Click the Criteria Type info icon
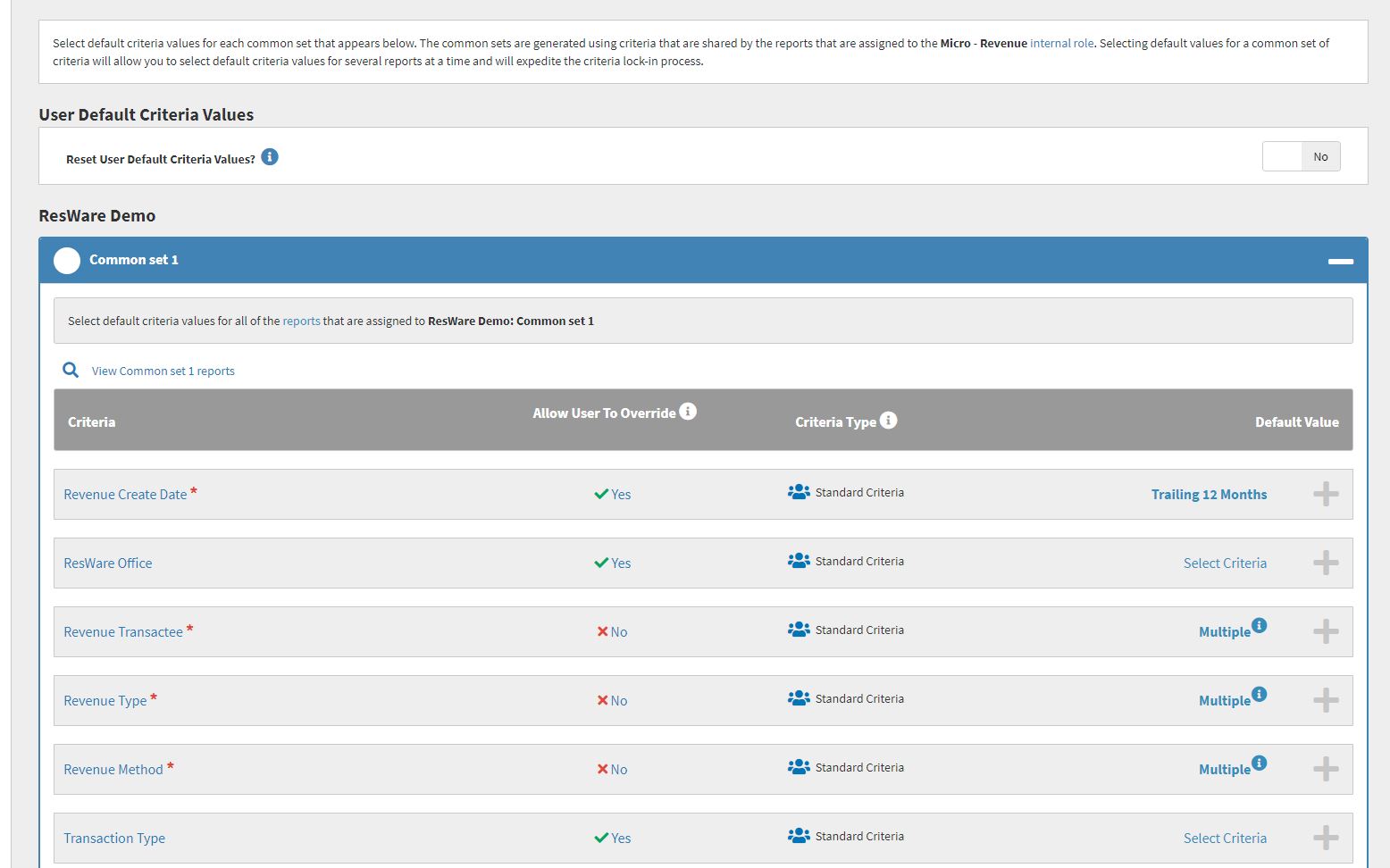The image size is (1390, 868). 888,421
